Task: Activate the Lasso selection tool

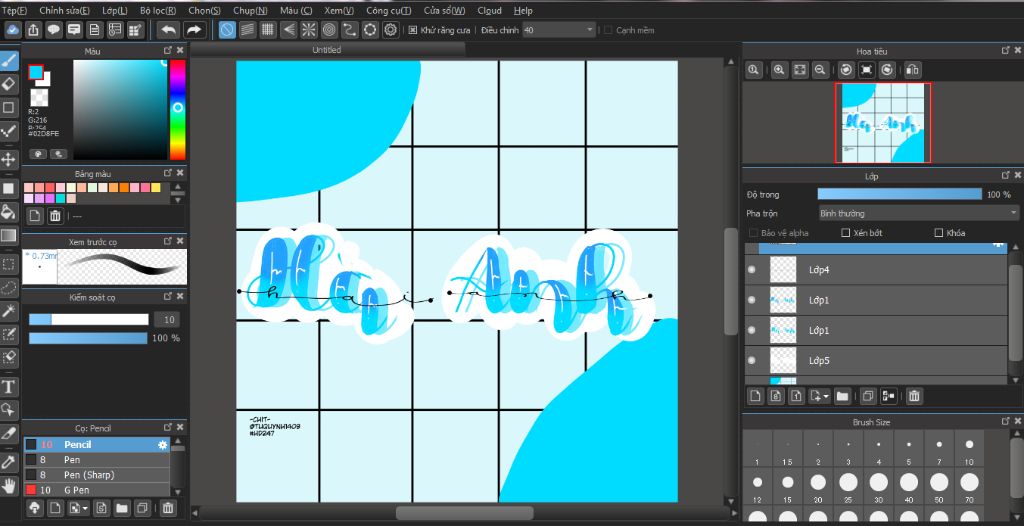Action: [8, 288]
